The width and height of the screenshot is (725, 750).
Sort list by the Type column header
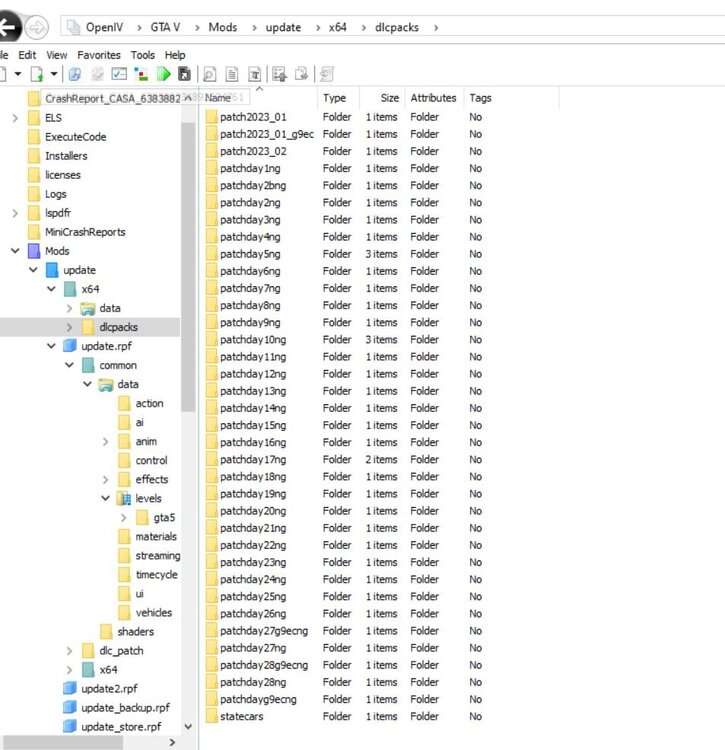pos(338,98)
